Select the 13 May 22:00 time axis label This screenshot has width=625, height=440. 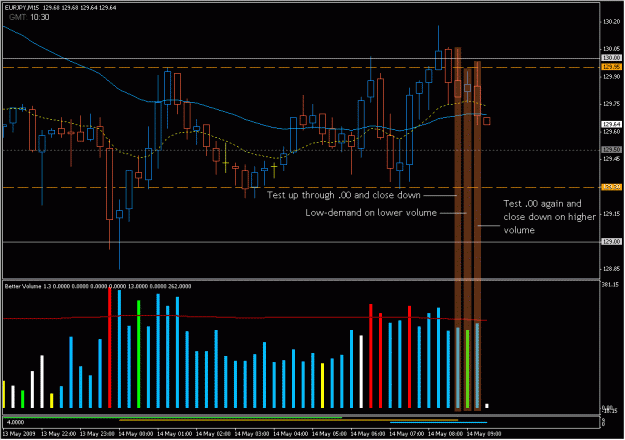58,434
